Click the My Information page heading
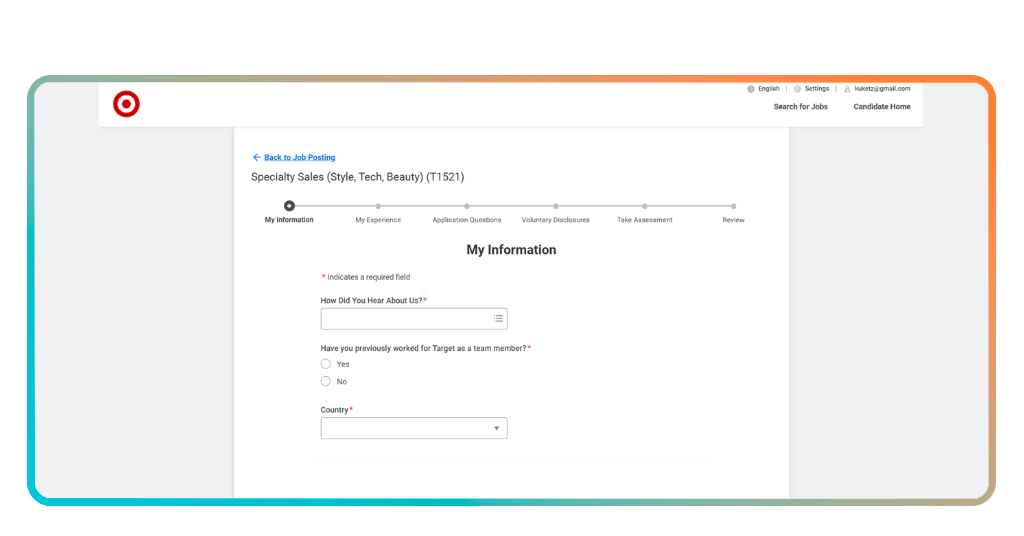Screen dimensions: 1024x536 click(x=511, y=250)
